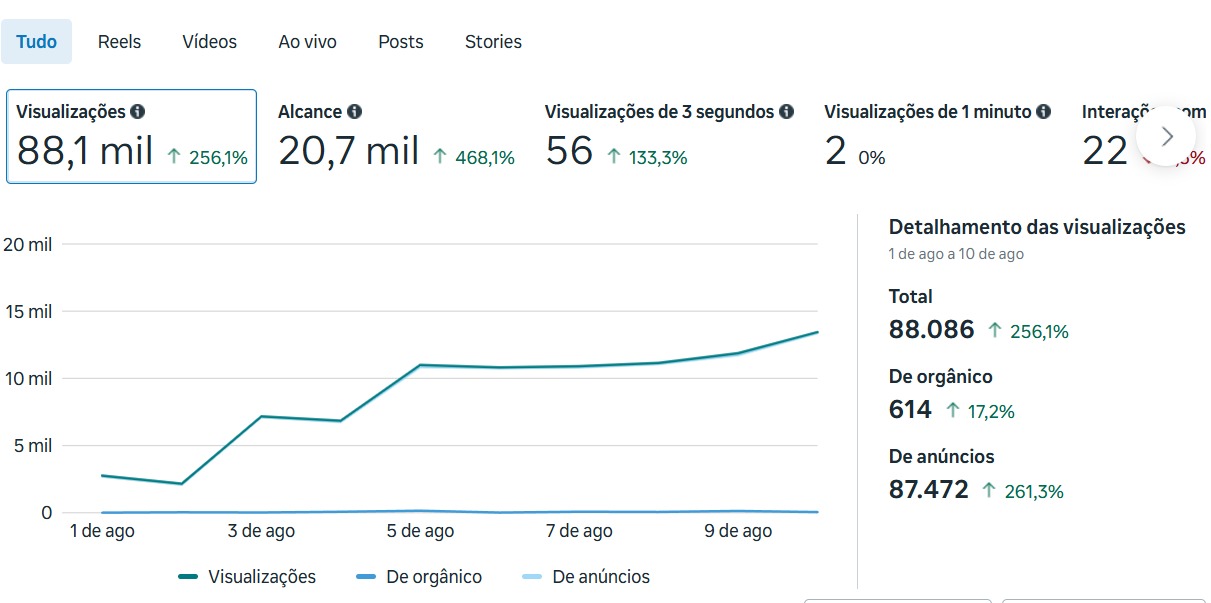Click the Visualizações 88,1 mil metric card
The height and width of the screenshot is (603, 1211).
click(x=131, y=137)
